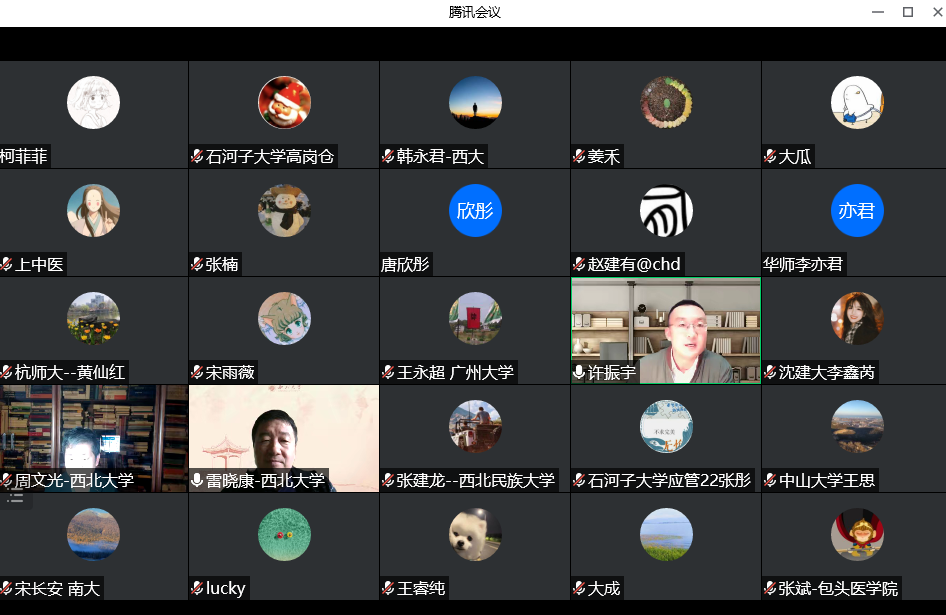Click the mic icon next to 韩永君-西大
Screen dimensions: 946x615
click(388, 156)
